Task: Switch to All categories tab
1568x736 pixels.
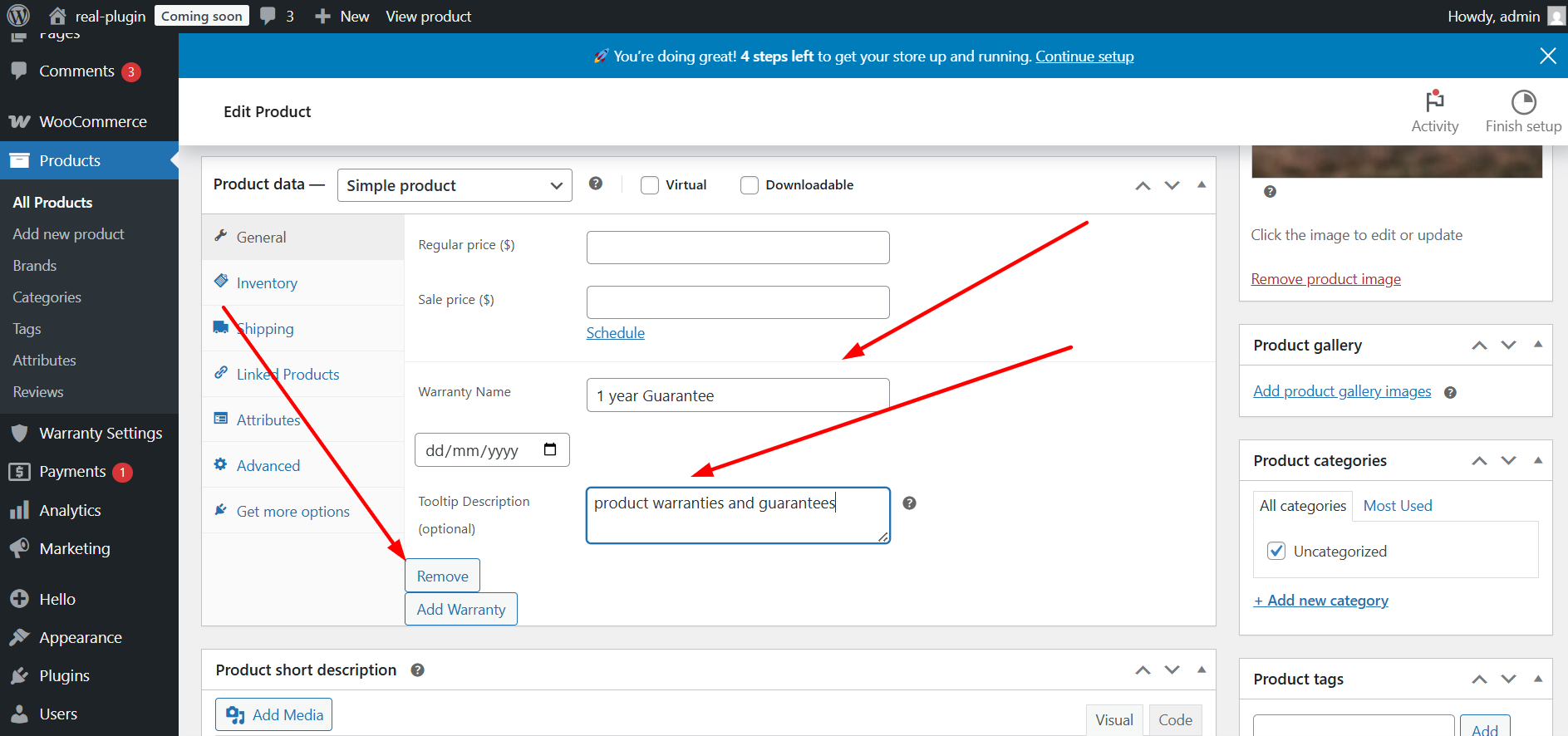Action: pyautogui.click(x=1303, y=506)
